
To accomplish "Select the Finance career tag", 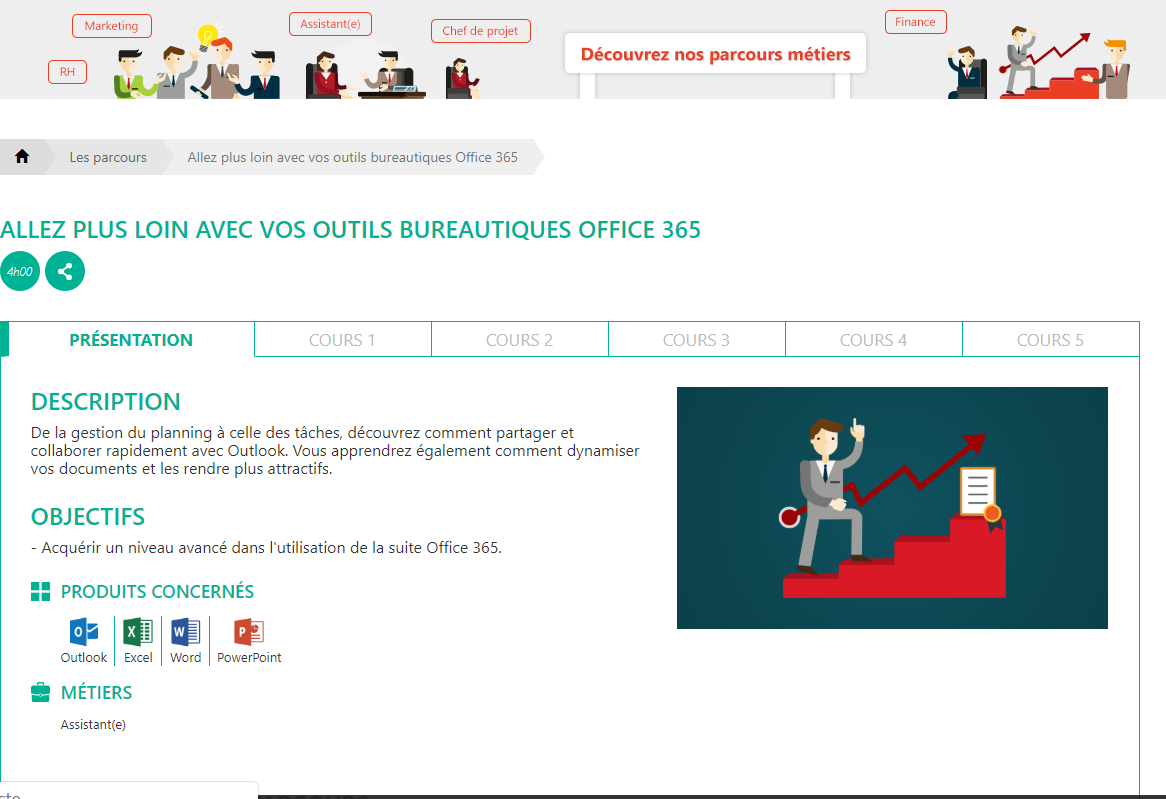I will 915,22.
